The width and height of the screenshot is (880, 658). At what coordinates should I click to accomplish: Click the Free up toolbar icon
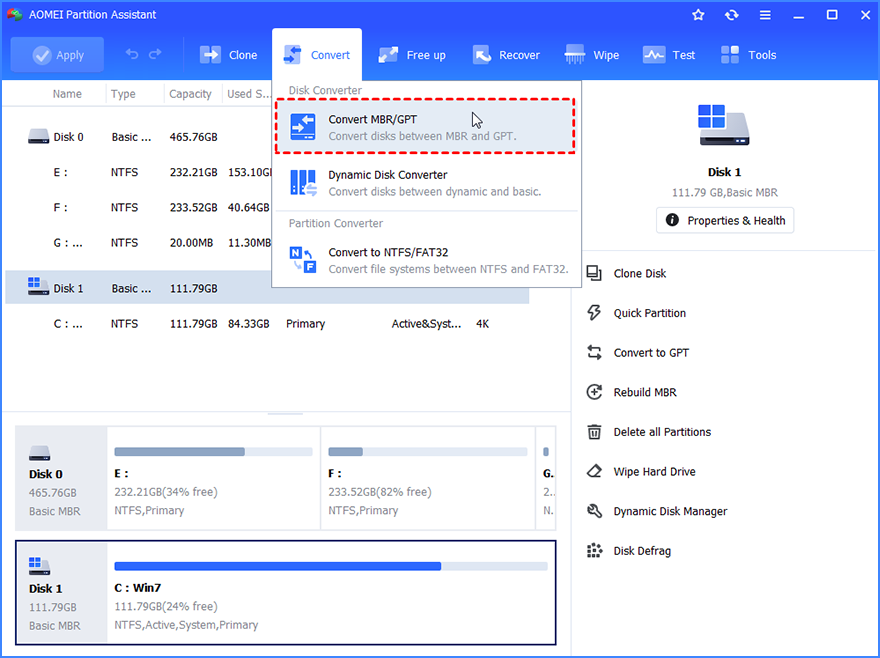(x=388, y=55)
